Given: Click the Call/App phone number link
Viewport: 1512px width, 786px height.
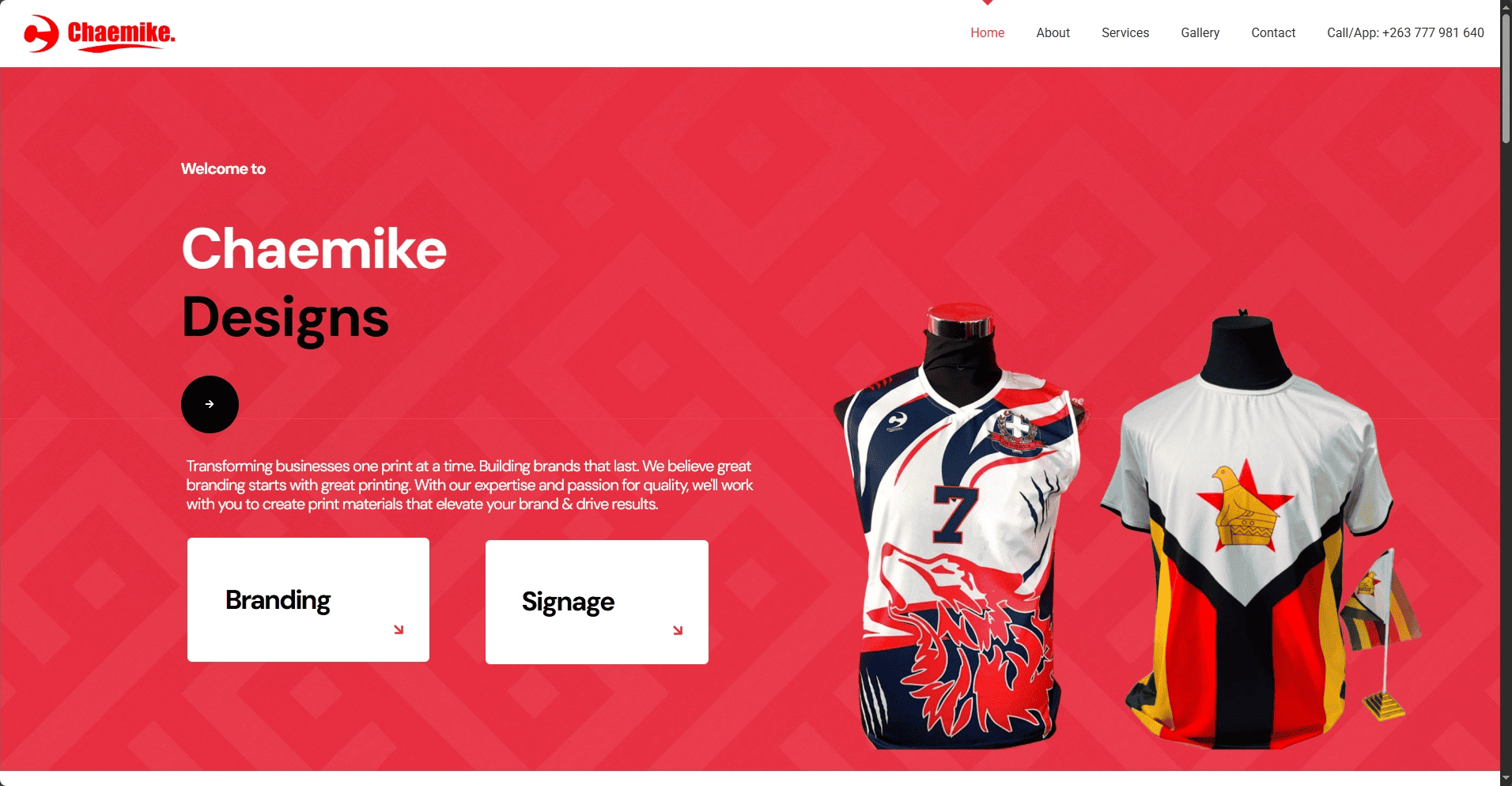Looking at the screenshot, I should [1405, 32].
